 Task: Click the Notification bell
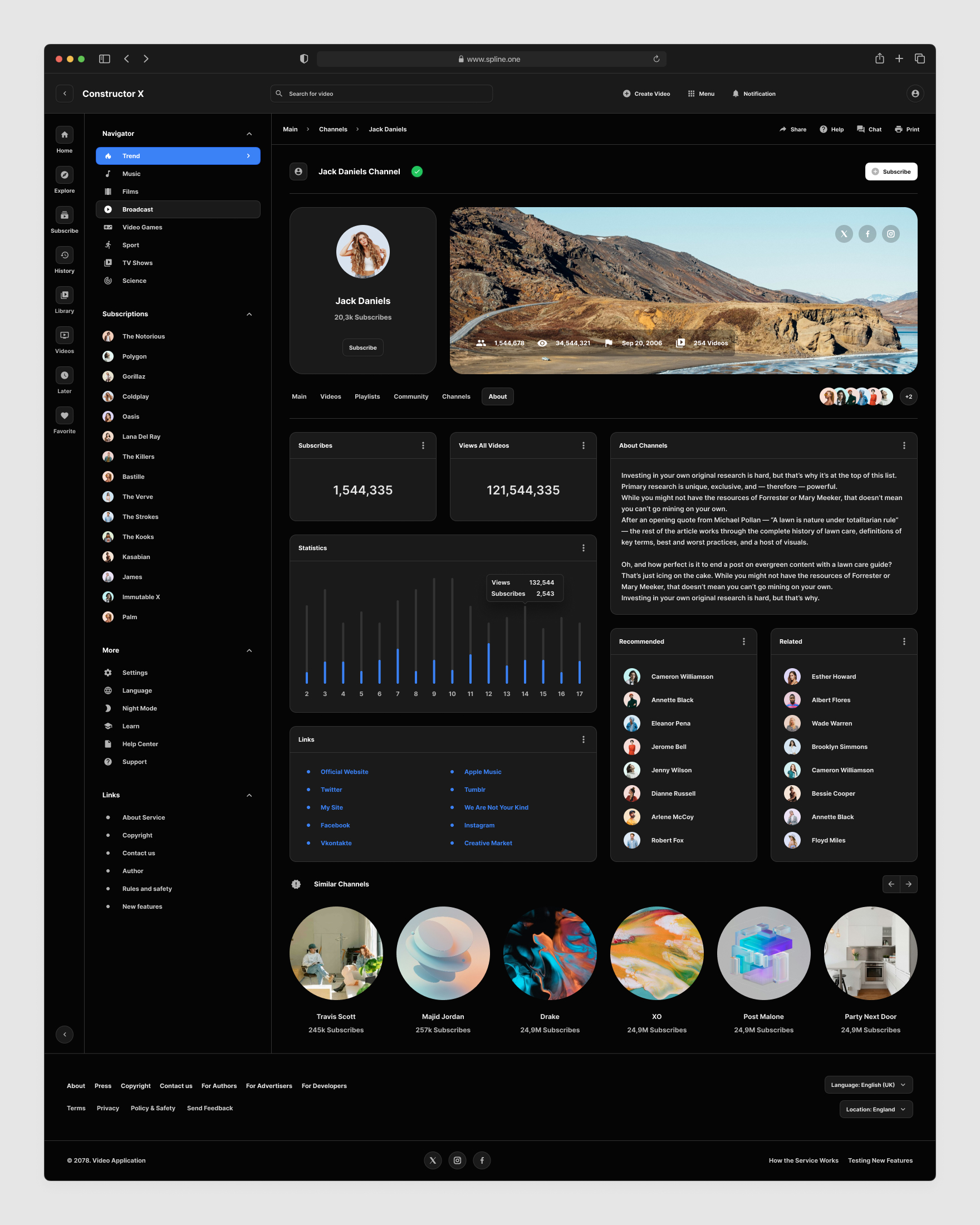pyautogui.click(x=736, y=94)
